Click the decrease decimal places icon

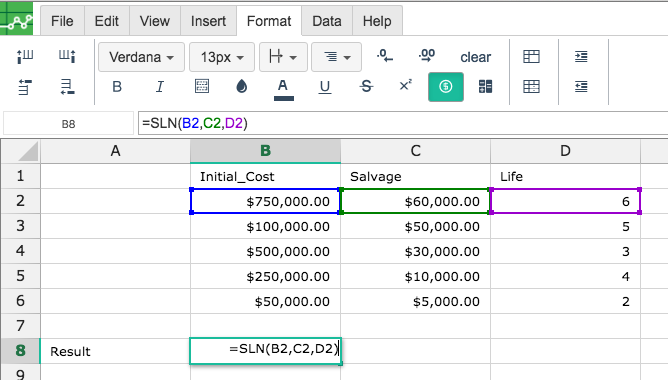tap(385, 56)
